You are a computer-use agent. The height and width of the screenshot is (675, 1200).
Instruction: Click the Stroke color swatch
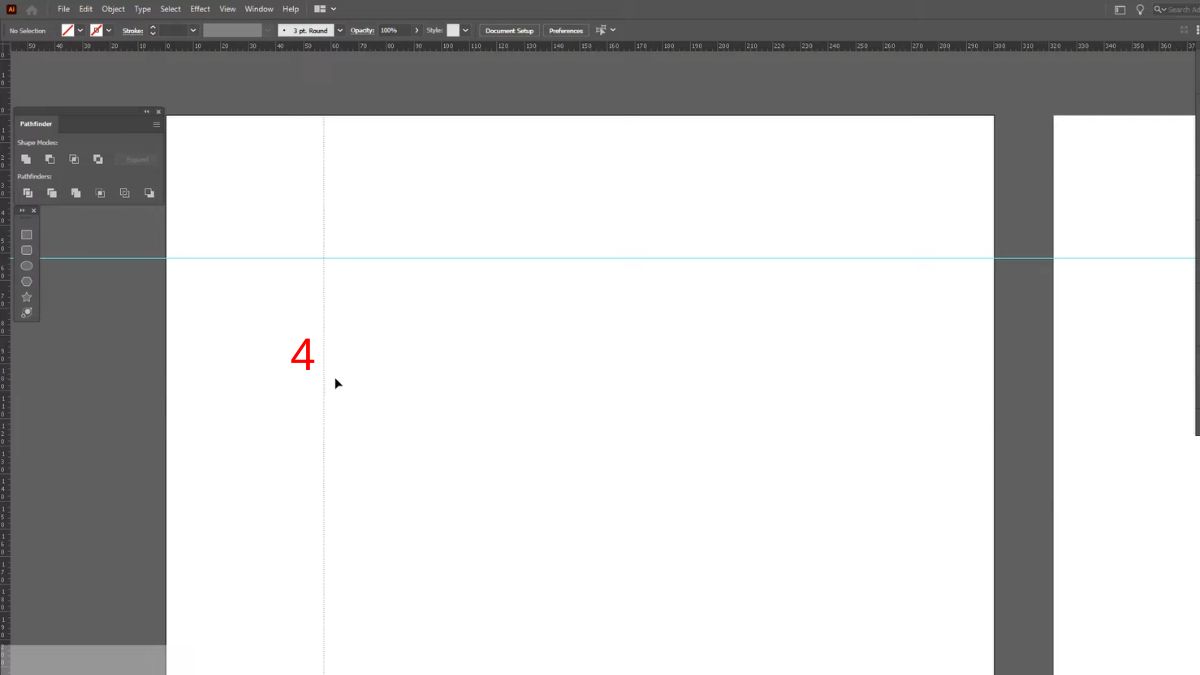(96, 30)
